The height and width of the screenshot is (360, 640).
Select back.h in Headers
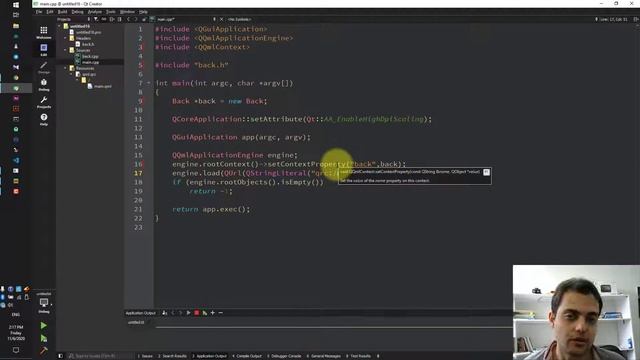click(88, 44)
